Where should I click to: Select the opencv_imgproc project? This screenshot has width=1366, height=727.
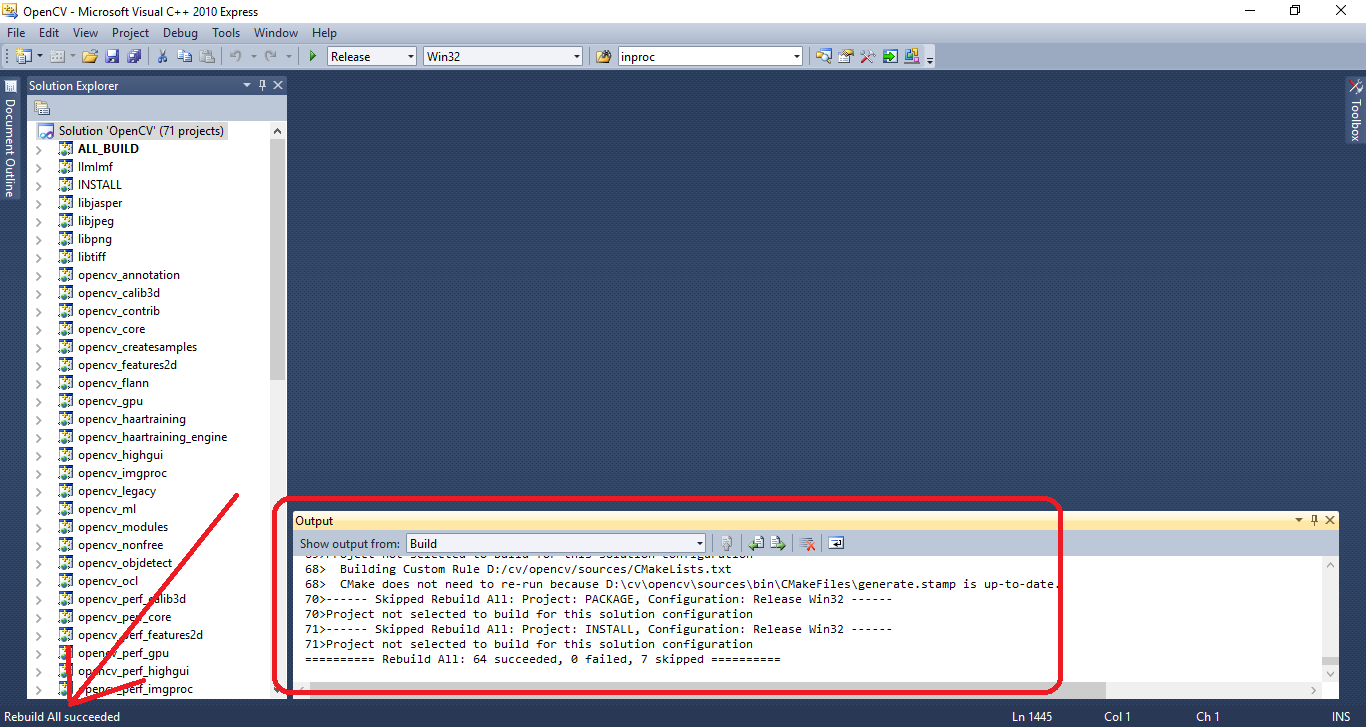(x=122, y=473)
